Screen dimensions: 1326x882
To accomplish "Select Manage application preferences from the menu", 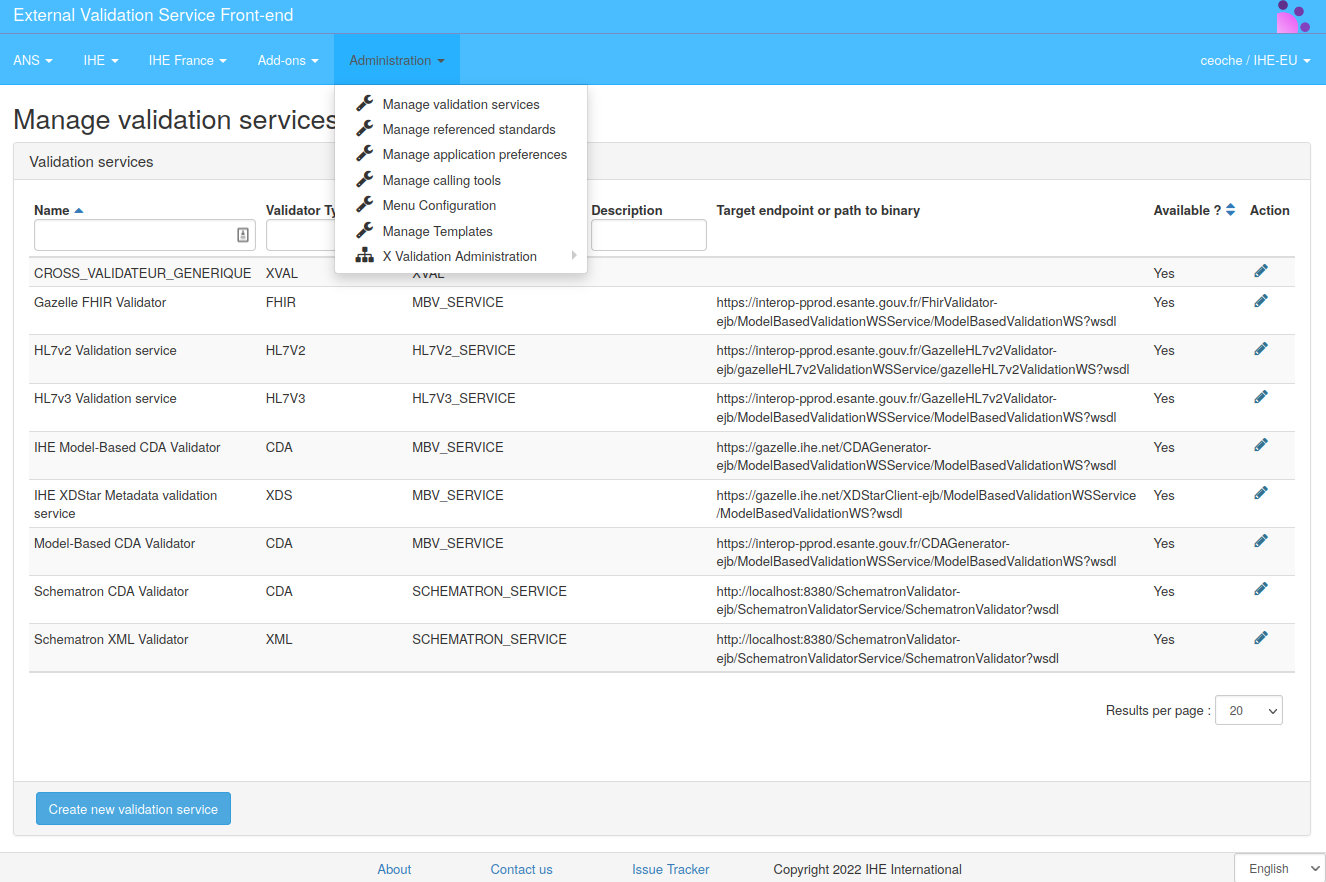I will click(474, 154).
